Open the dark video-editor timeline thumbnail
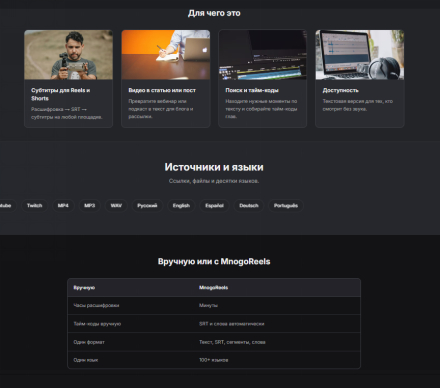440x388 pixels. tap(263, 55)
